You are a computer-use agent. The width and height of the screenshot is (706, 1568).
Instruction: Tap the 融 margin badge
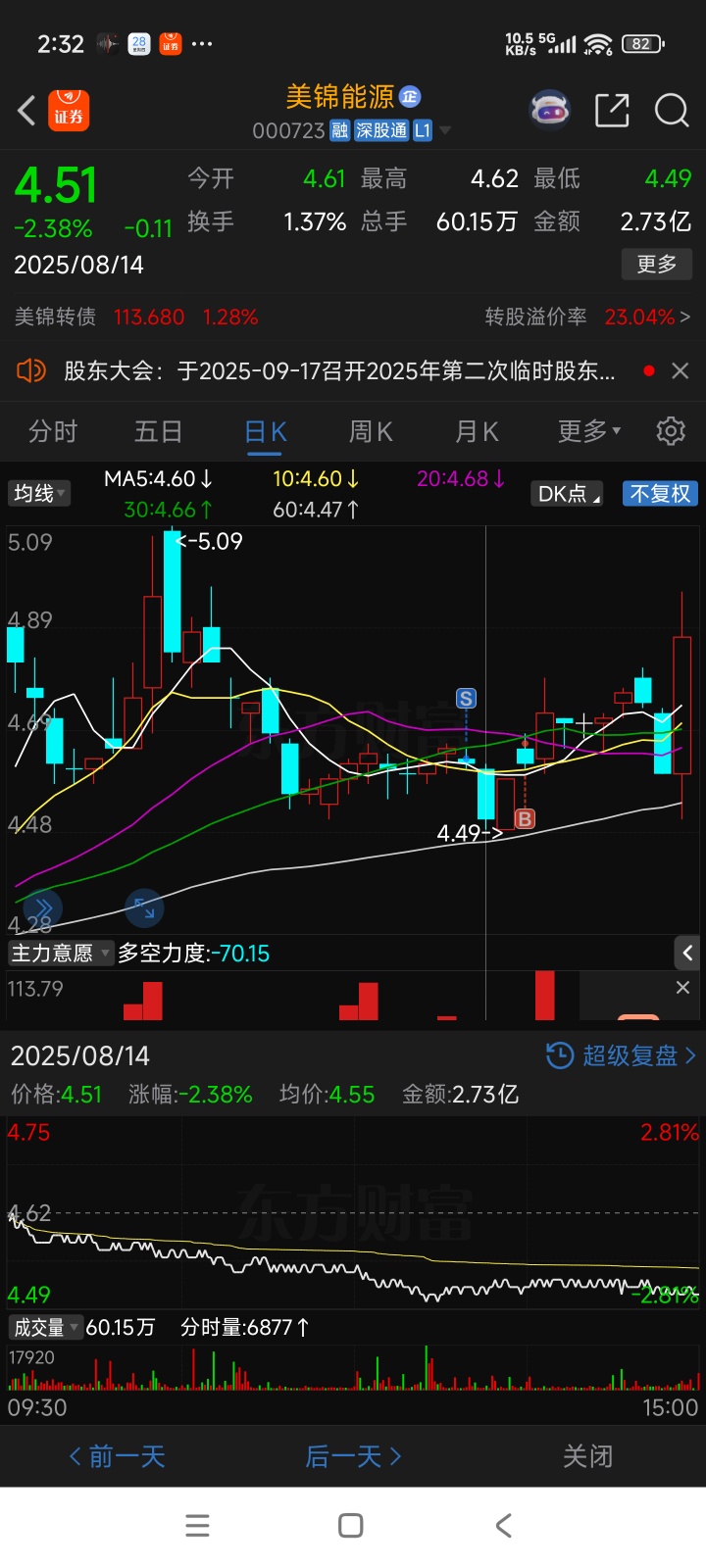click(339, 130)
